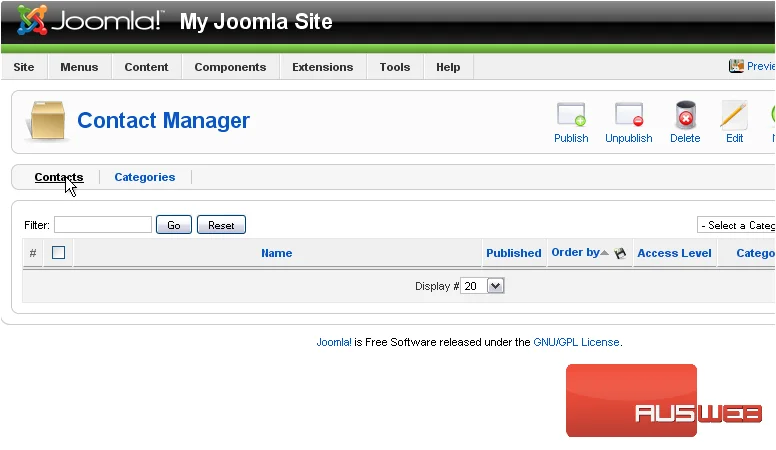Screen dimensions: 776x450
Task: Open the Select a Category dropdown
Action: tap(736, 225)
